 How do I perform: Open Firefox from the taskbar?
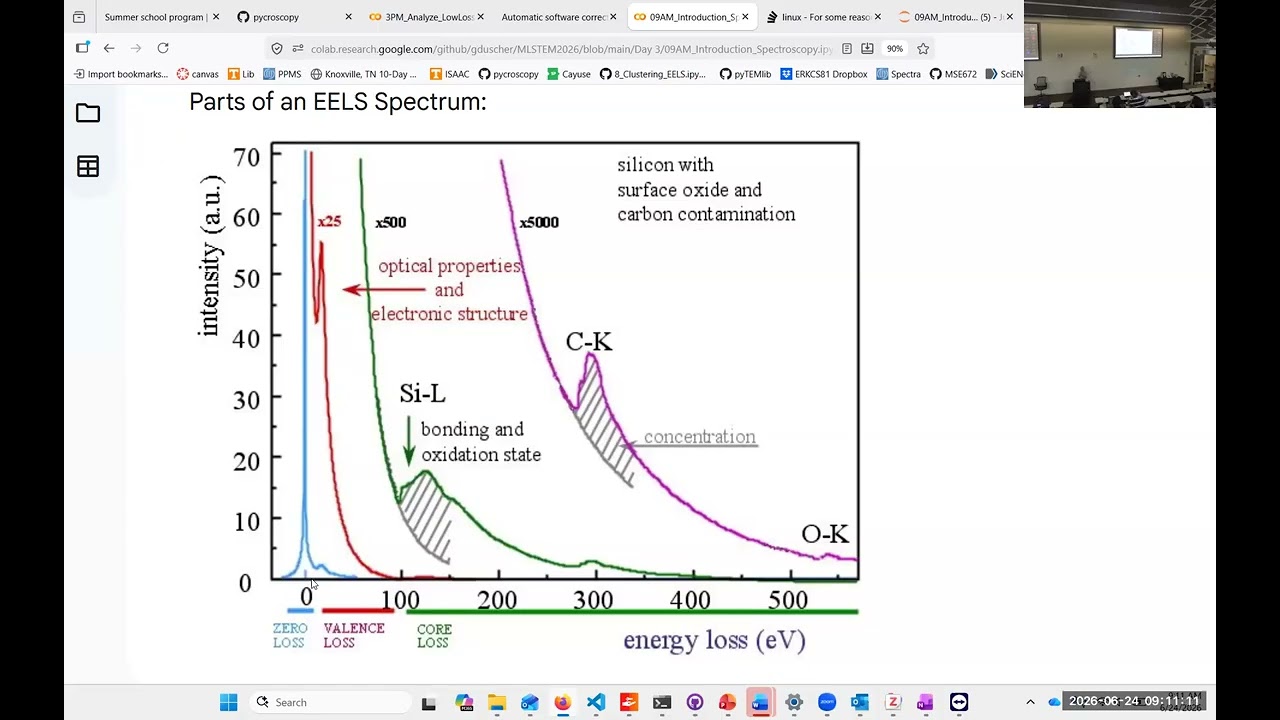(x=562, y=702)
